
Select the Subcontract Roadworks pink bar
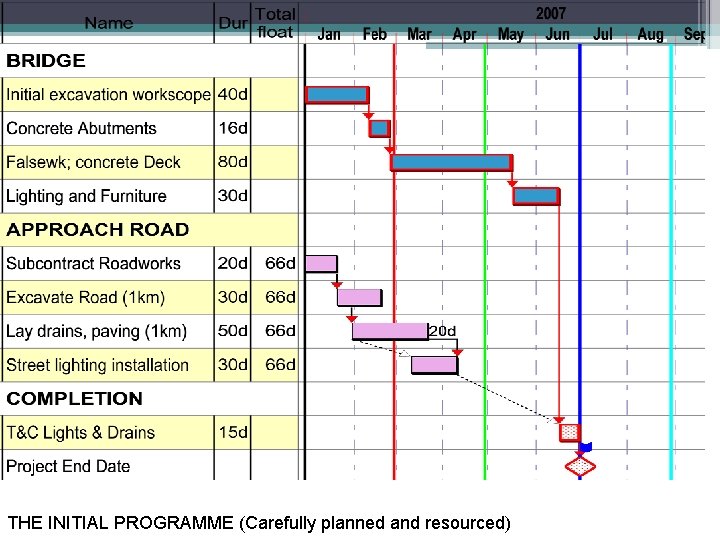click(321, 264)
